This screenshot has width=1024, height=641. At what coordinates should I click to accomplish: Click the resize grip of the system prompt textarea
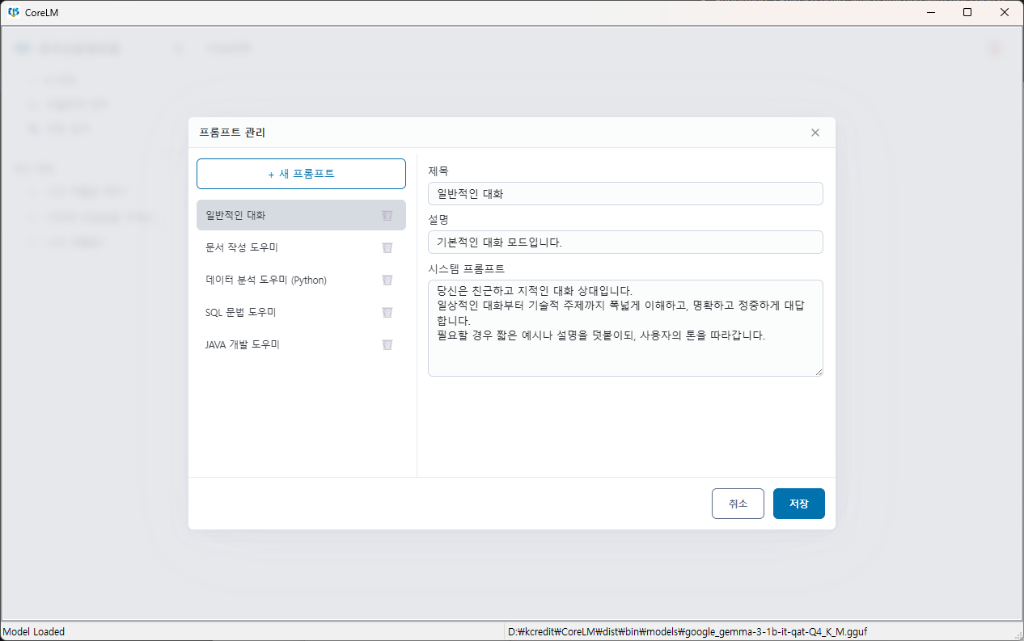[818, 371]
